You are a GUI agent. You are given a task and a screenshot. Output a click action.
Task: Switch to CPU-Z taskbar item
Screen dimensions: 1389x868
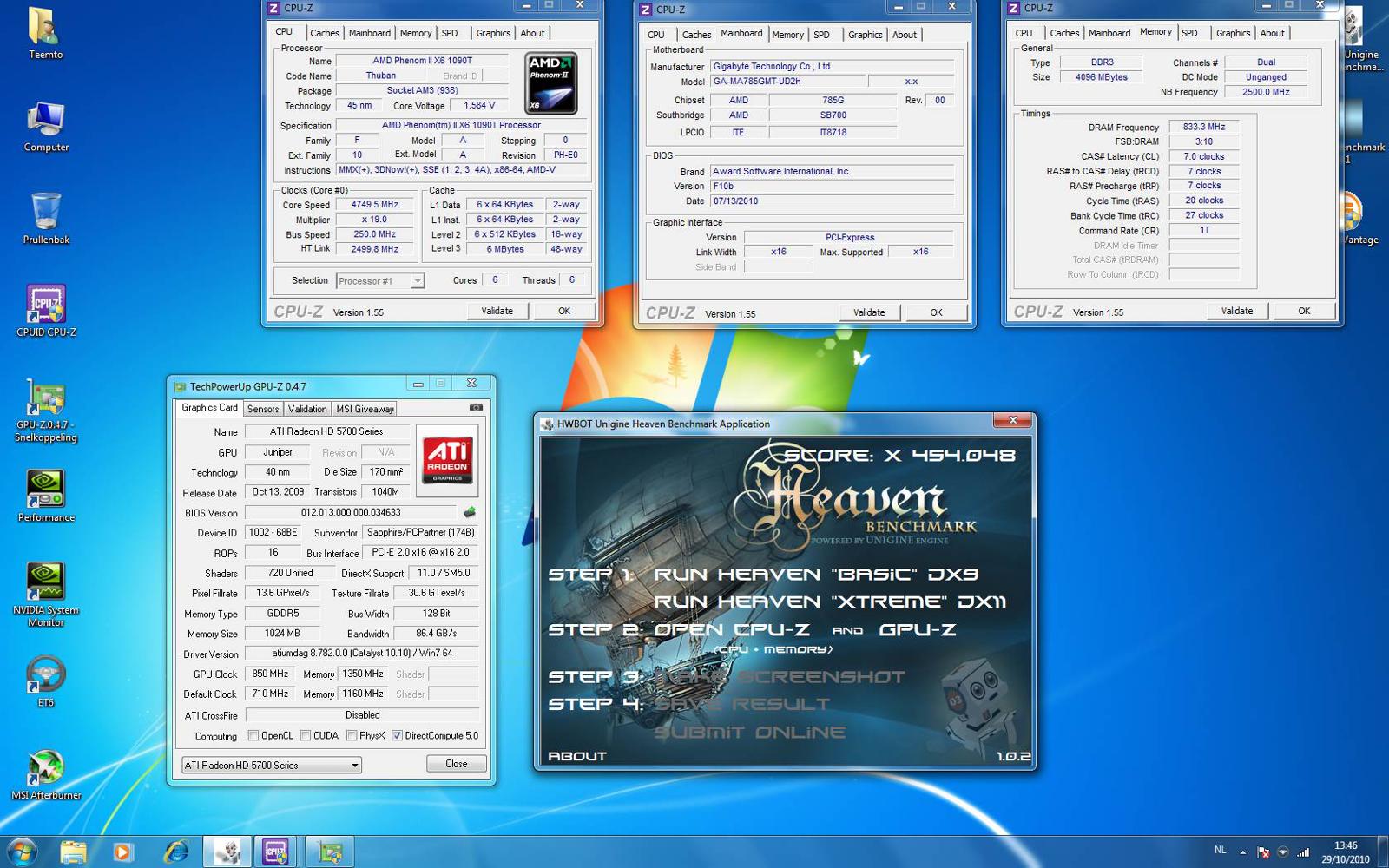(x=276, y=852)
